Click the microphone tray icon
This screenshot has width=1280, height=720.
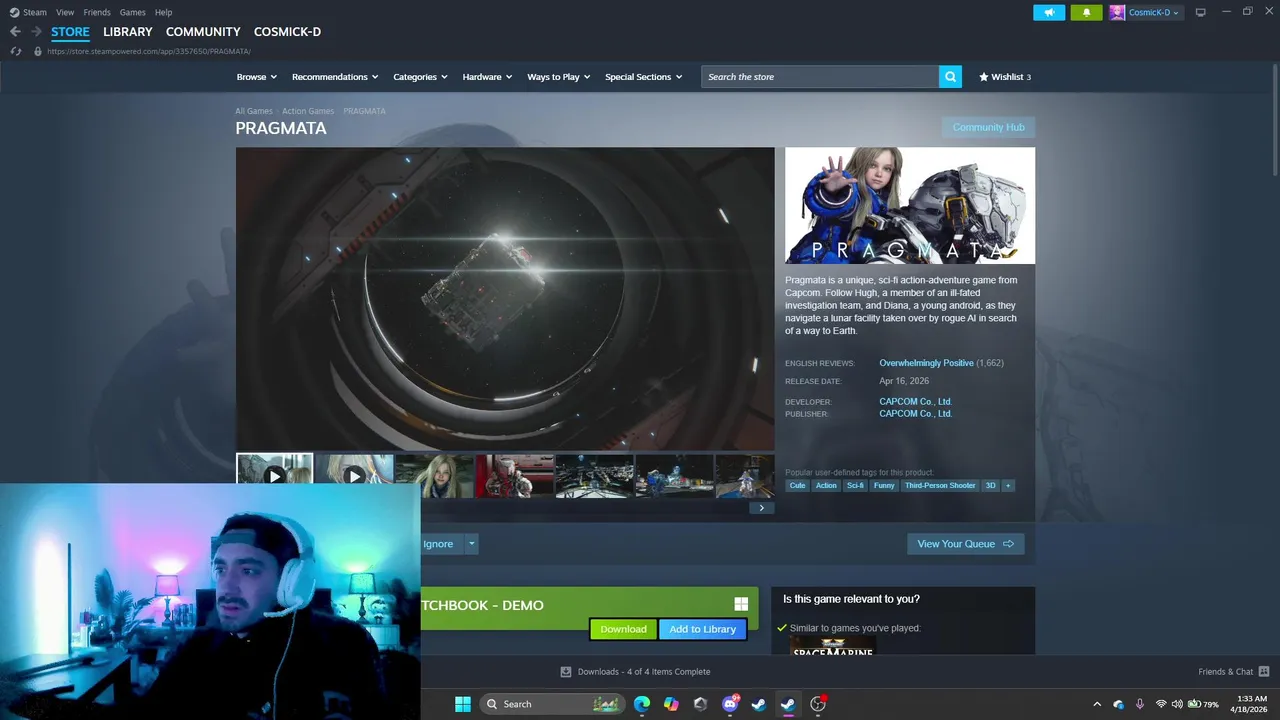tap(1140, 704)
